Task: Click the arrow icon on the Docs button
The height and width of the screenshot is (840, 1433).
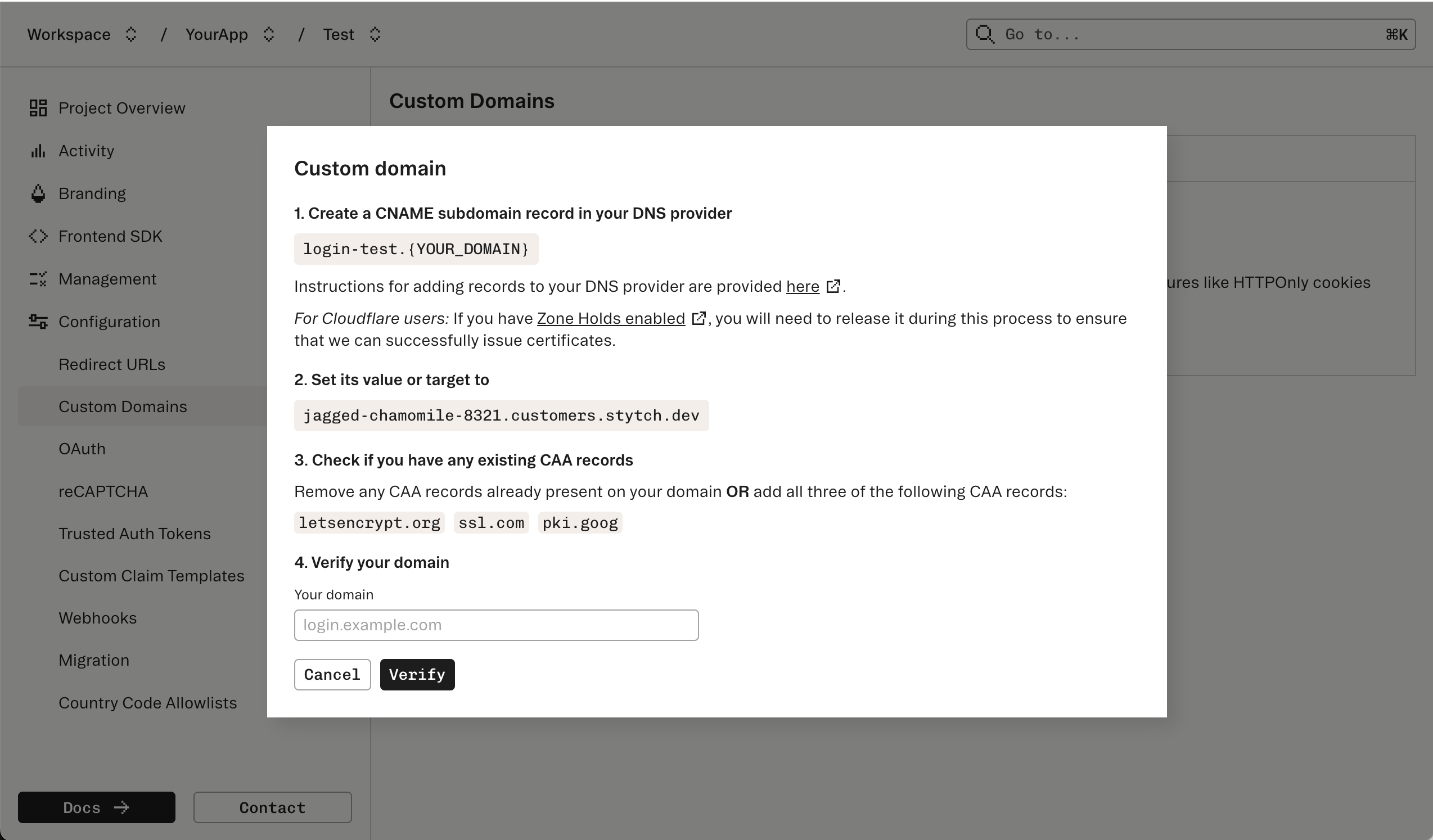Action: 121,807
